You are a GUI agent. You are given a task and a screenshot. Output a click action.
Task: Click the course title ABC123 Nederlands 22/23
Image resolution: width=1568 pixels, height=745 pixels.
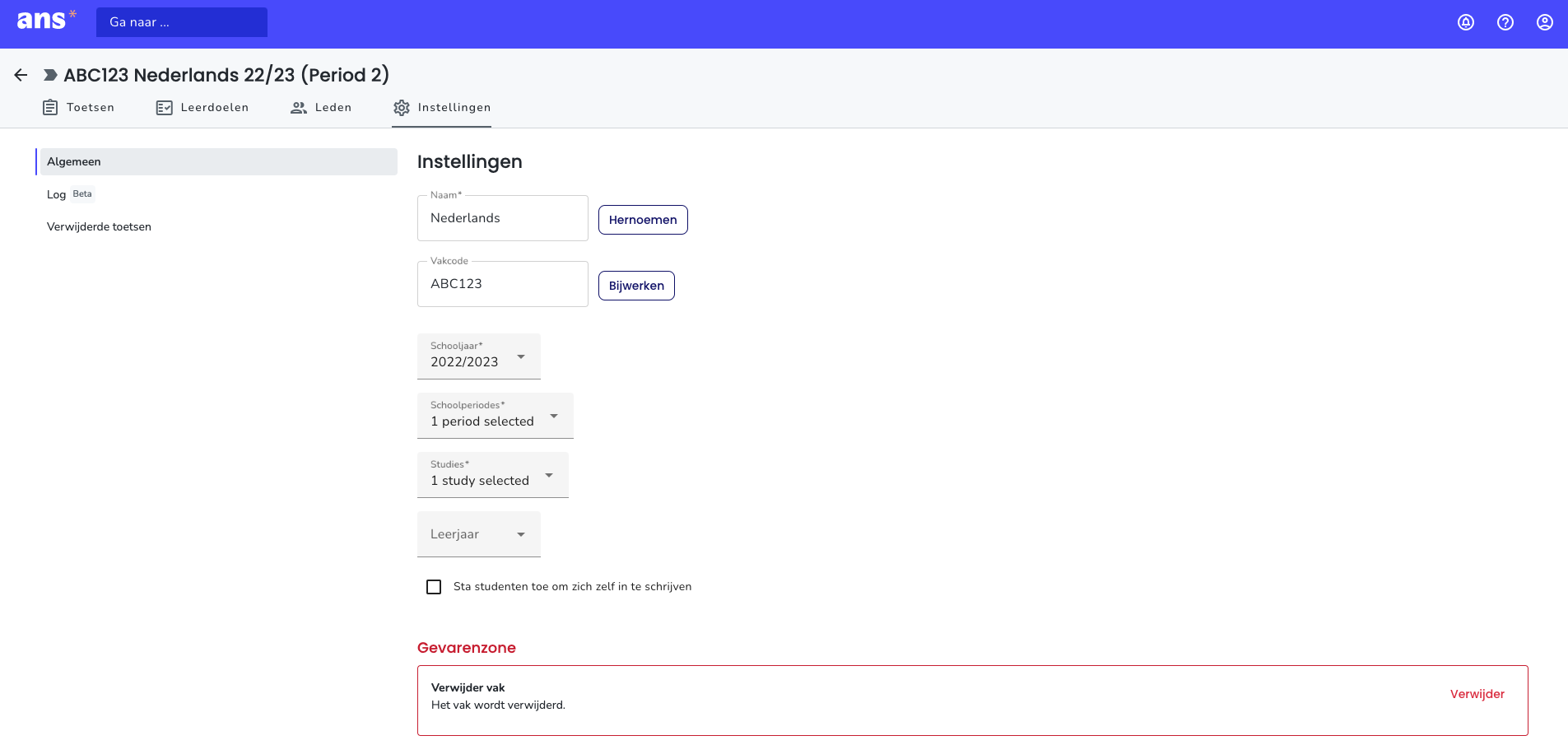pos(226,75)
